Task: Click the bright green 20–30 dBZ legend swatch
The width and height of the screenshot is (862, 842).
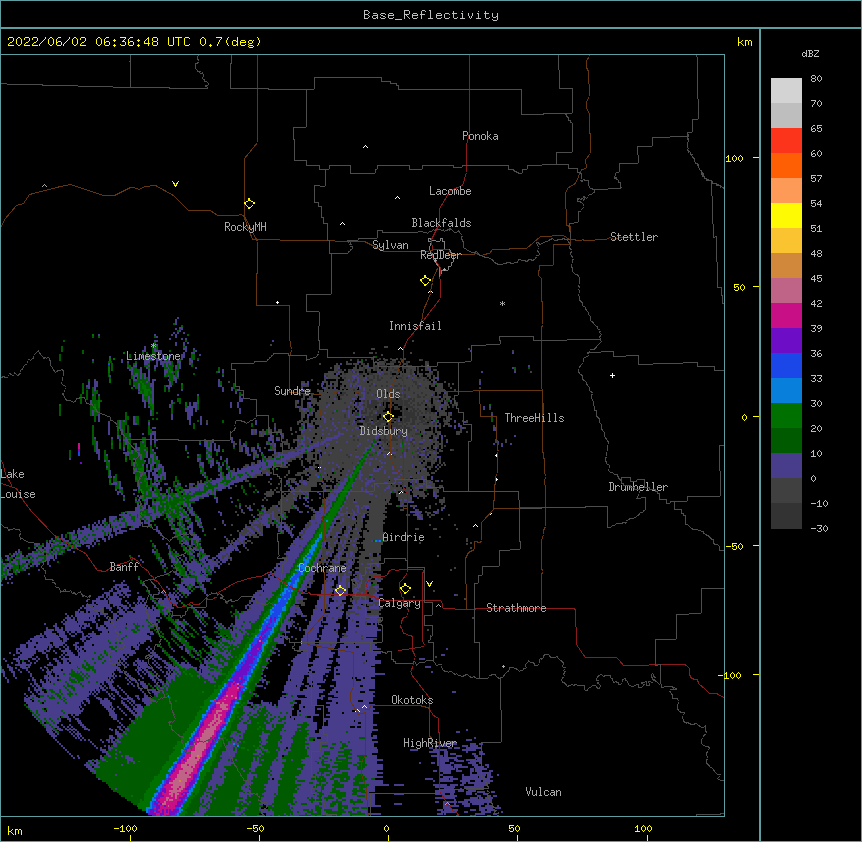Action: coord(786,416)
